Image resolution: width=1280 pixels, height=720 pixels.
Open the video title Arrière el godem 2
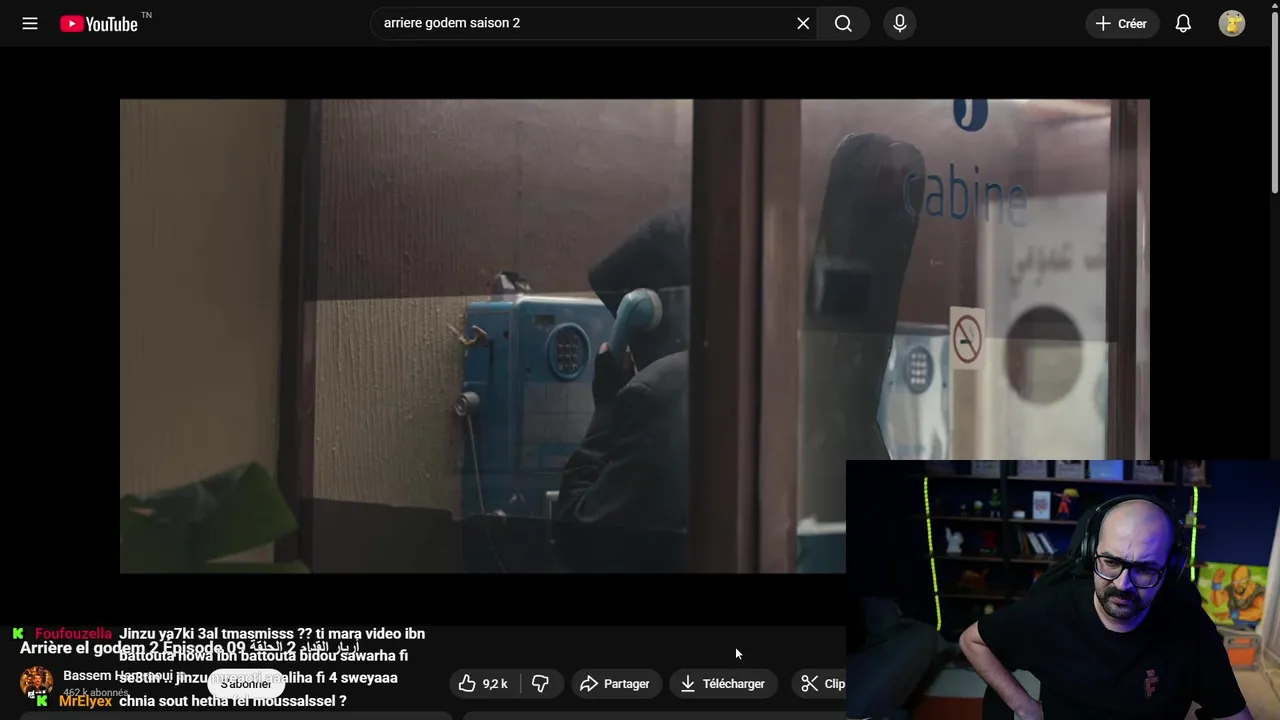click(x=190, y=648)
